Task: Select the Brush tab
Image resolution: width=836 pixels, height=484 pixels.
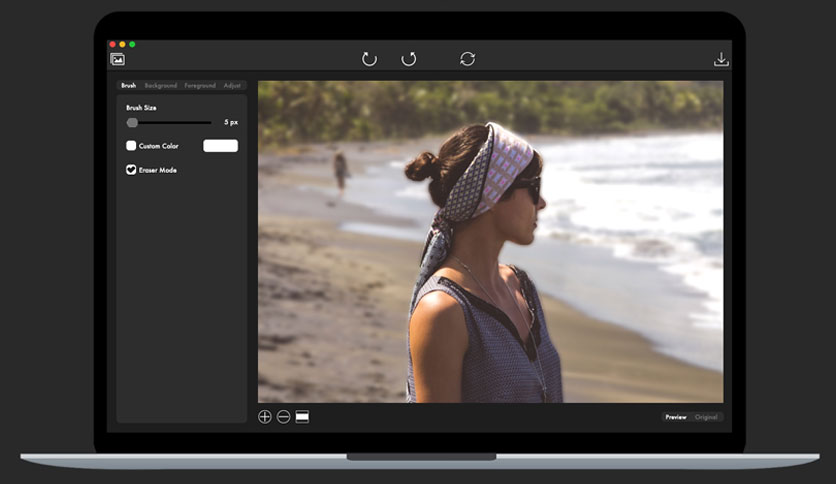Action: [x=128, y=85]
